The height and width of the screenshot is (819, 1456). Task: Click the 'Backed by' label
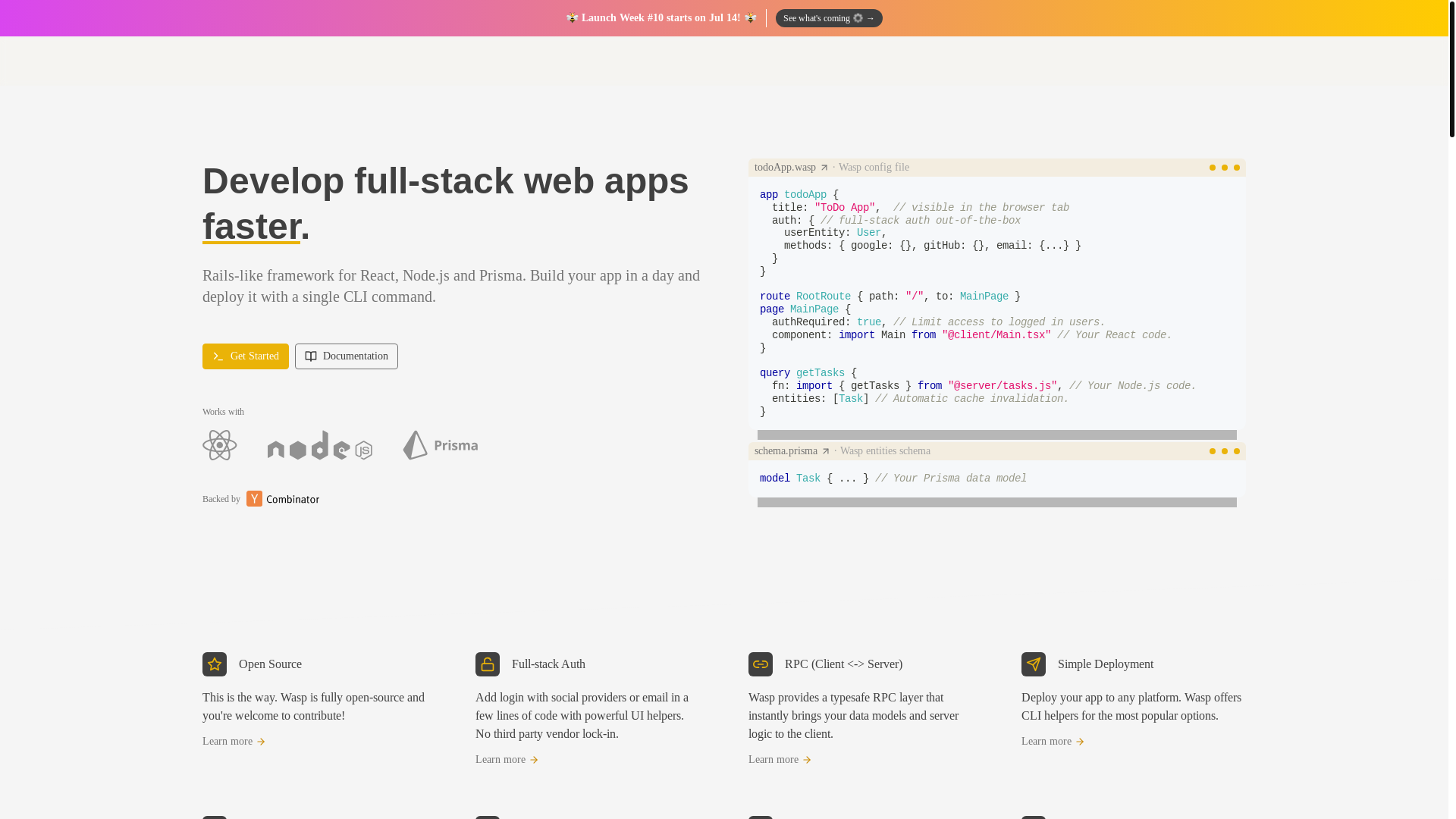(221, 499)
